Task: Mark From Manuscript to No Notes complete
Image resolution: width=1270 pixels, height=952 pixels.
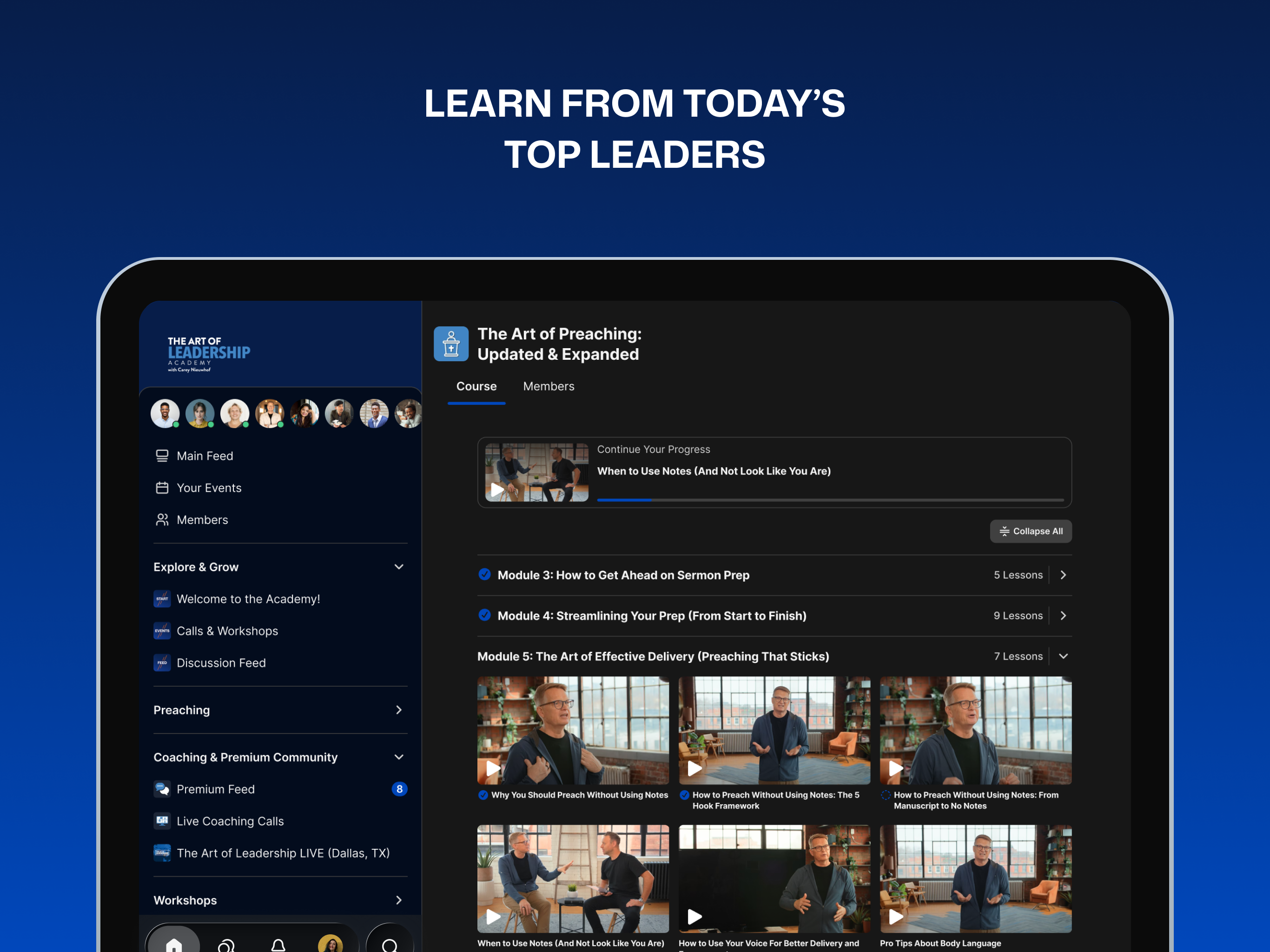Action: pos(886,795)
